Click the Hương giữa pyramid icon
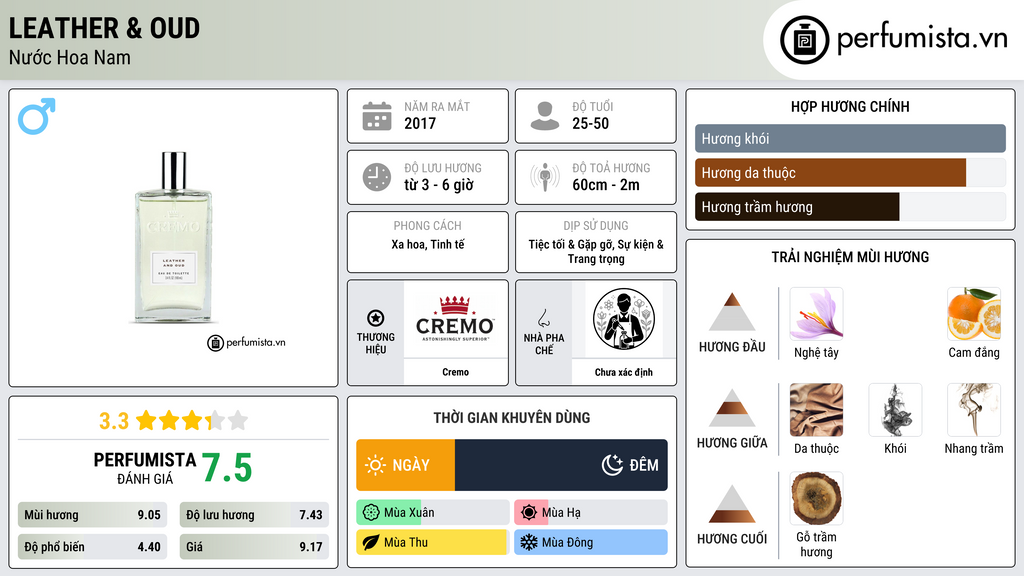This screenshot has width=1024, height=576. tap(732, 408)
